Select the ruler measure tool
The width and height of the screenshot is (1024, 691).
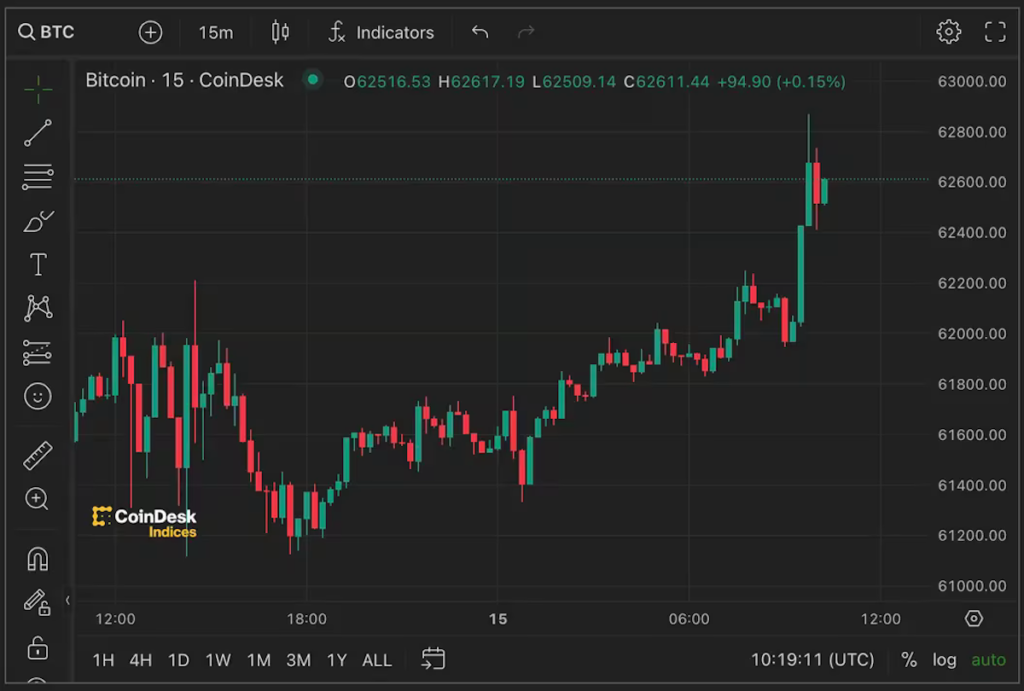click(x=38, y=455)
